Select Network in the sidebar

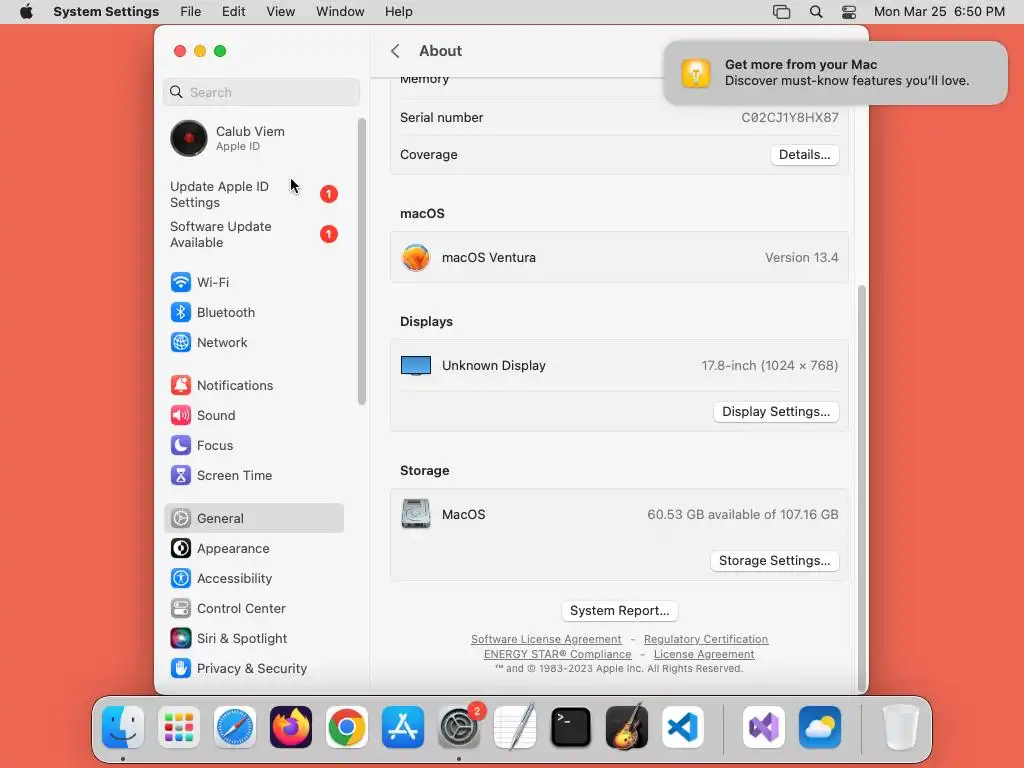coord(253,342)
